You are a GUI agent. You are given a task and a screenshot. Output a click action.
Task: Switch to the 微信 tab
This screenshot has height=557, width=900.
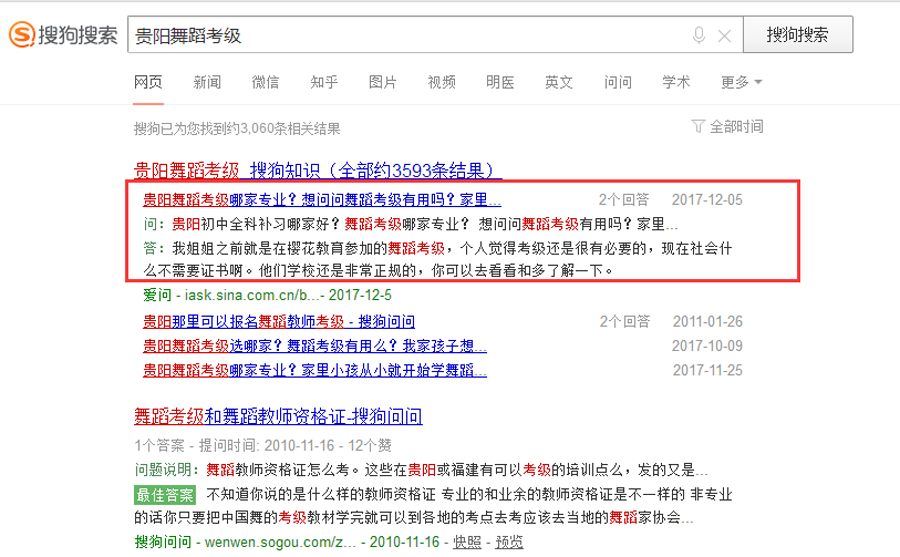pos(266,82)
